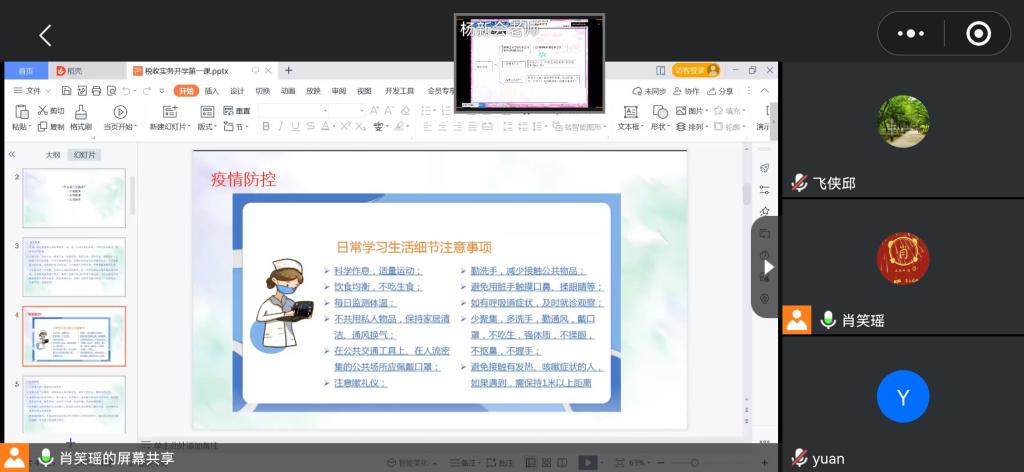Open the meeting record circle button
The height and width of the screenshot is (472, 1024).
[x=978, y=34]
